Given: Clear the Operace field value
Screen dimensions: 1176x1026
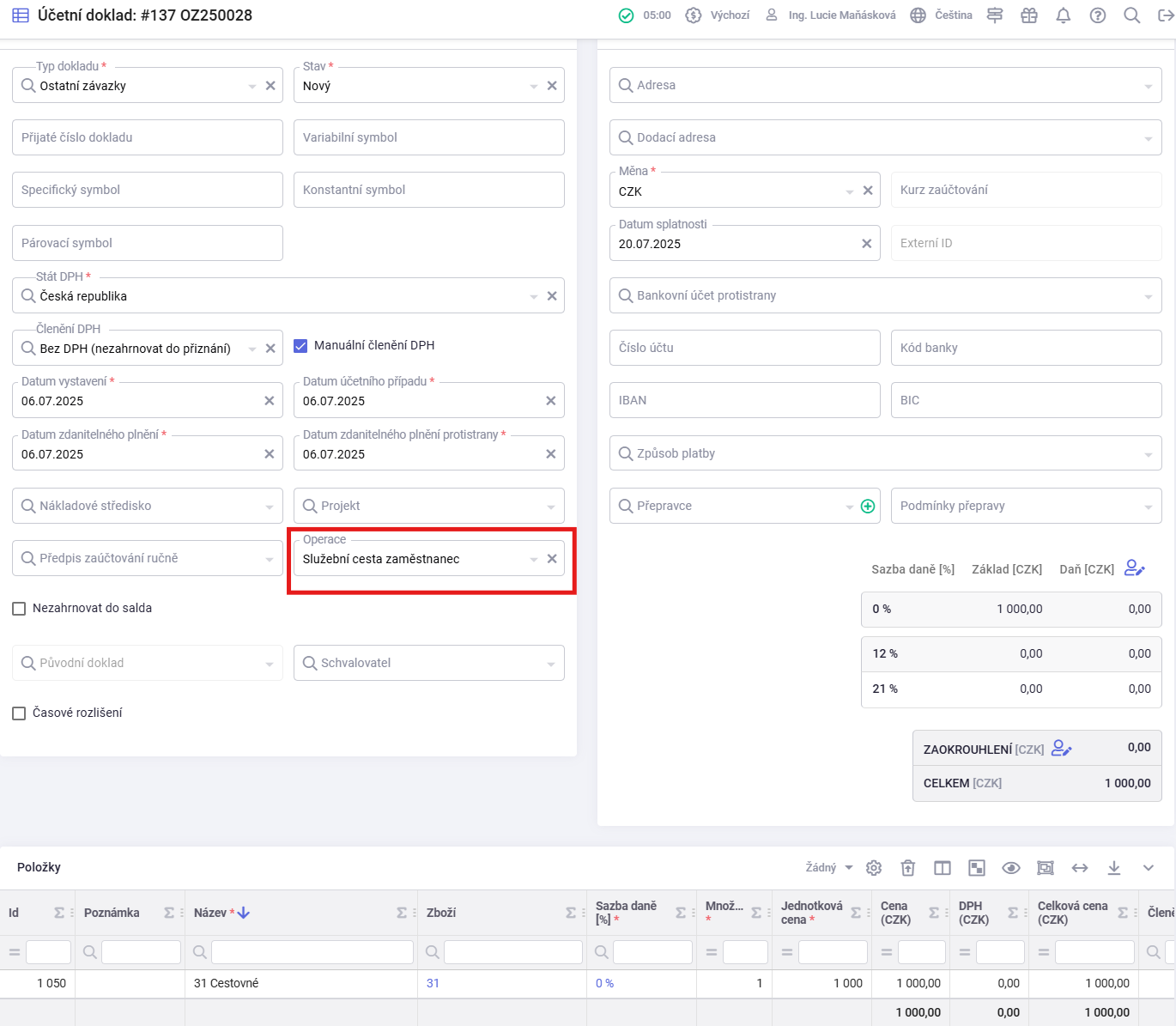Looking at the screenshot, I should click(x=552, y=559).
